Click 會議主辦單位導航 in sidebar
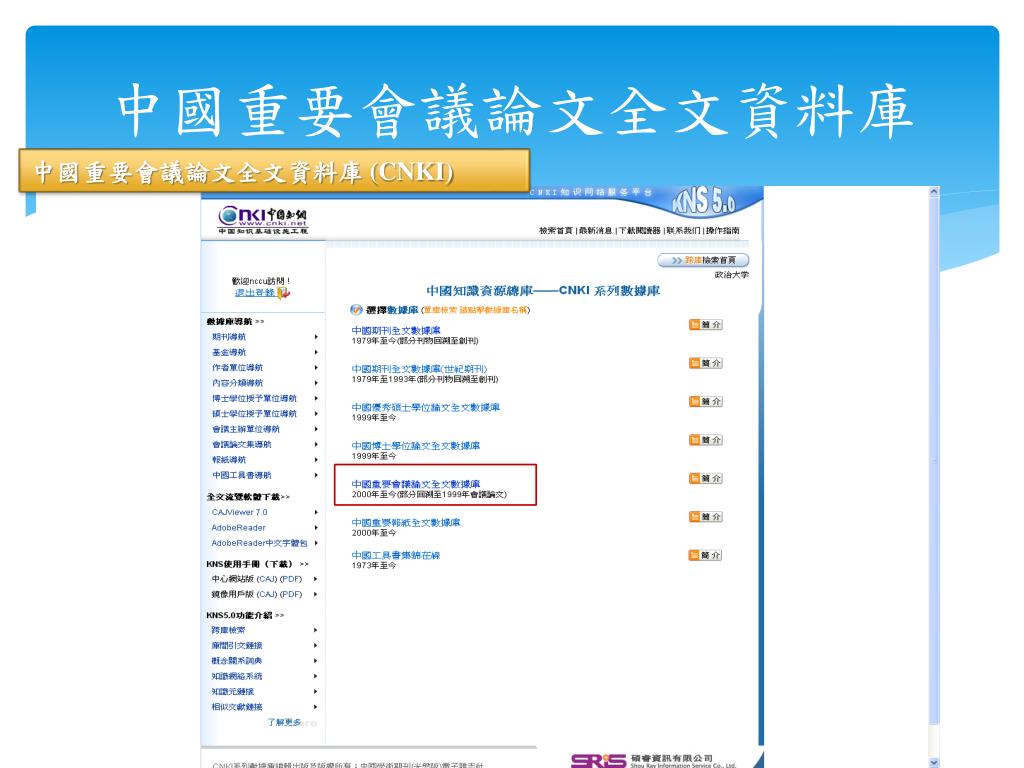The height and width of the screenshot is (768, 1024). coord(246,429)
